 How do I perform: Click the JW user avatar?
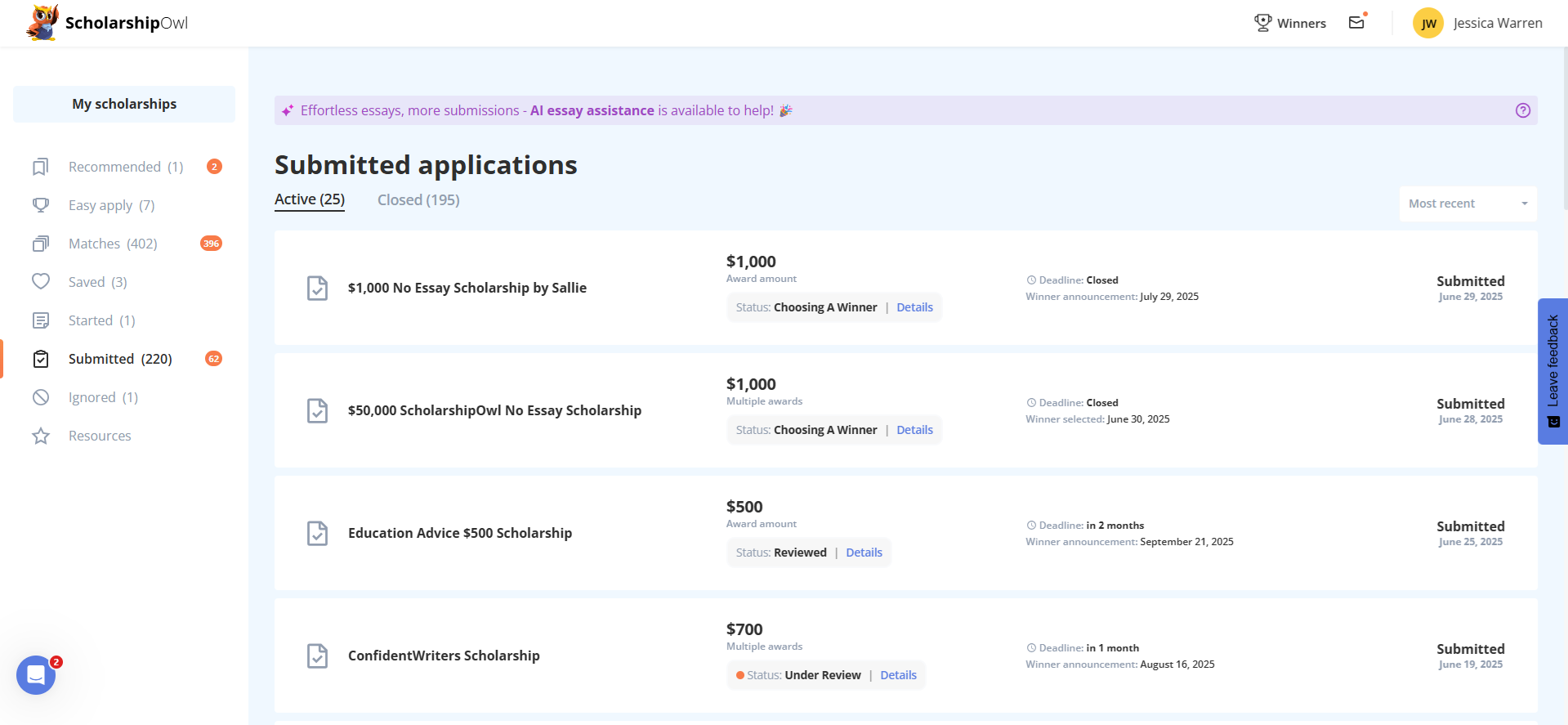click(x=1428, y=23)
